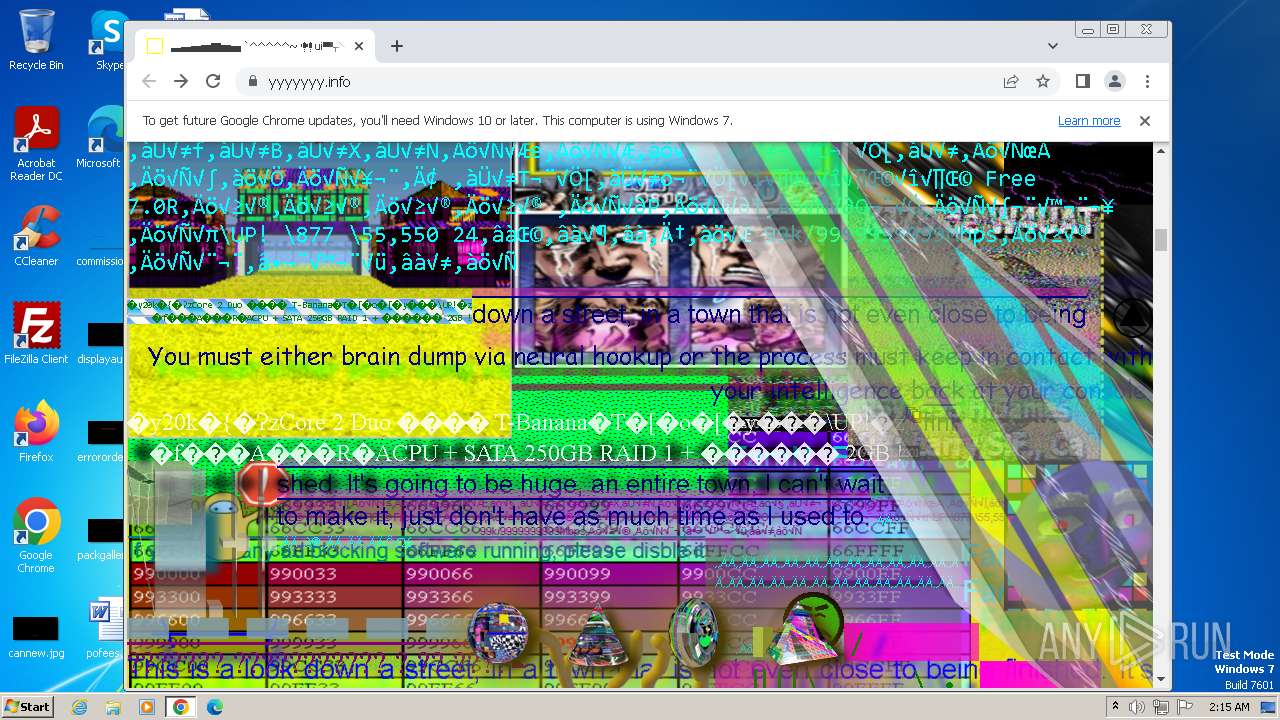
Task: Launch Microsoft Edge from the taskbar
Action: pyautogui.click(x=215, y=707)
